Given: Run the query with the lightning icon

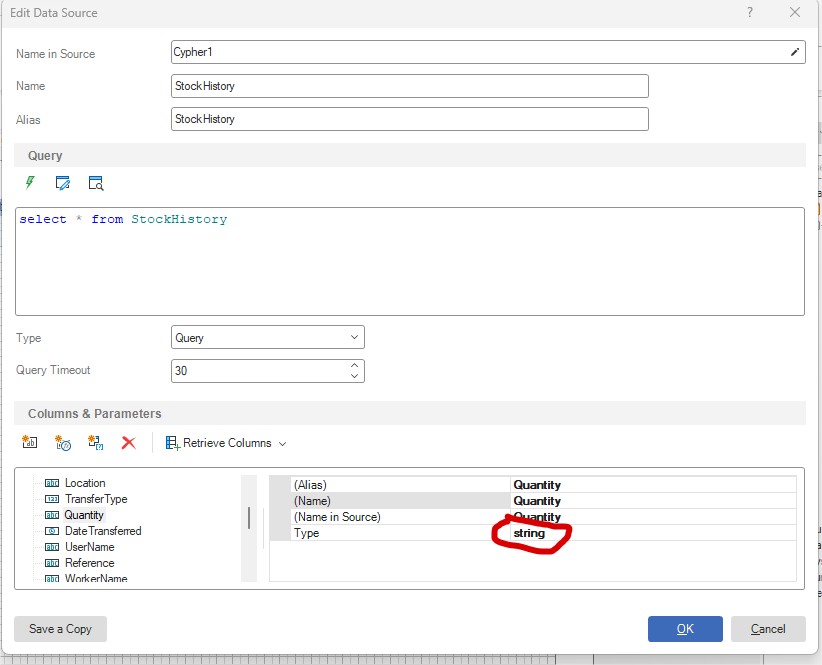Looking at the screenshot, I should (31, 183).
